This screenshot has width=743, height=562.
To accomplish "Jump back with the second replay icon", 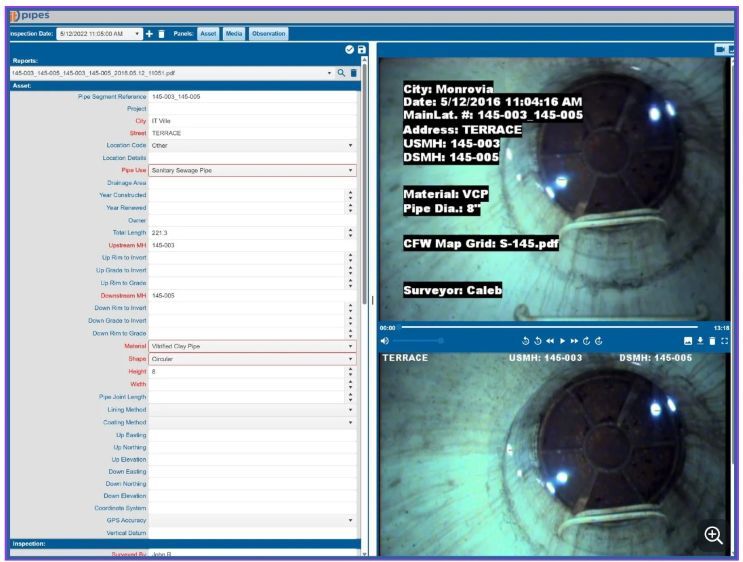I will pyautogui.click(x=538, y=341).
